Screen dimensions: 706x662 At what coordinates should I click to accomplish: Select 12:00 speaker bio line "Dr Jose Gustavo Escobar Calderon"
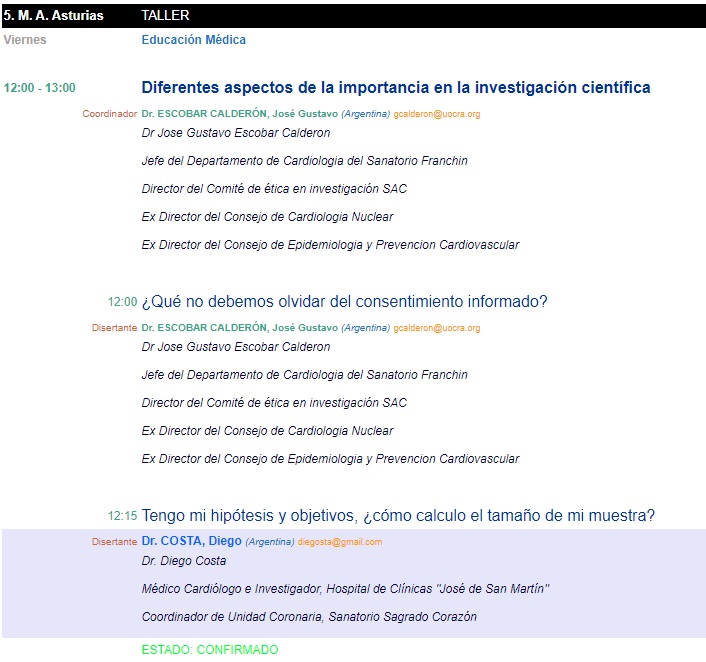236,346
